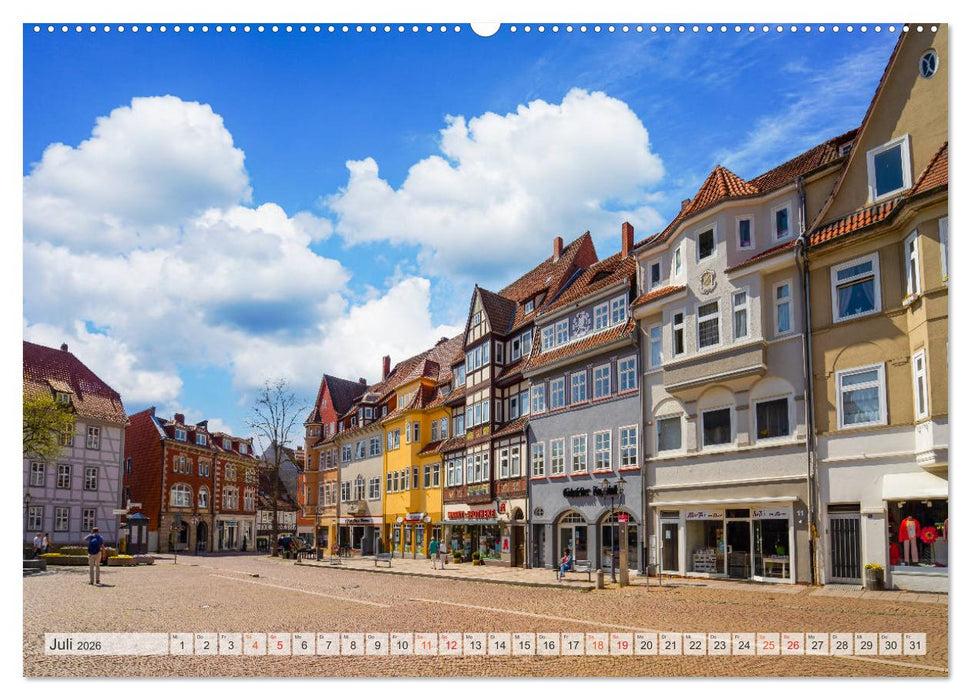Click date 15 in the middle of the strip

[523, 643]
